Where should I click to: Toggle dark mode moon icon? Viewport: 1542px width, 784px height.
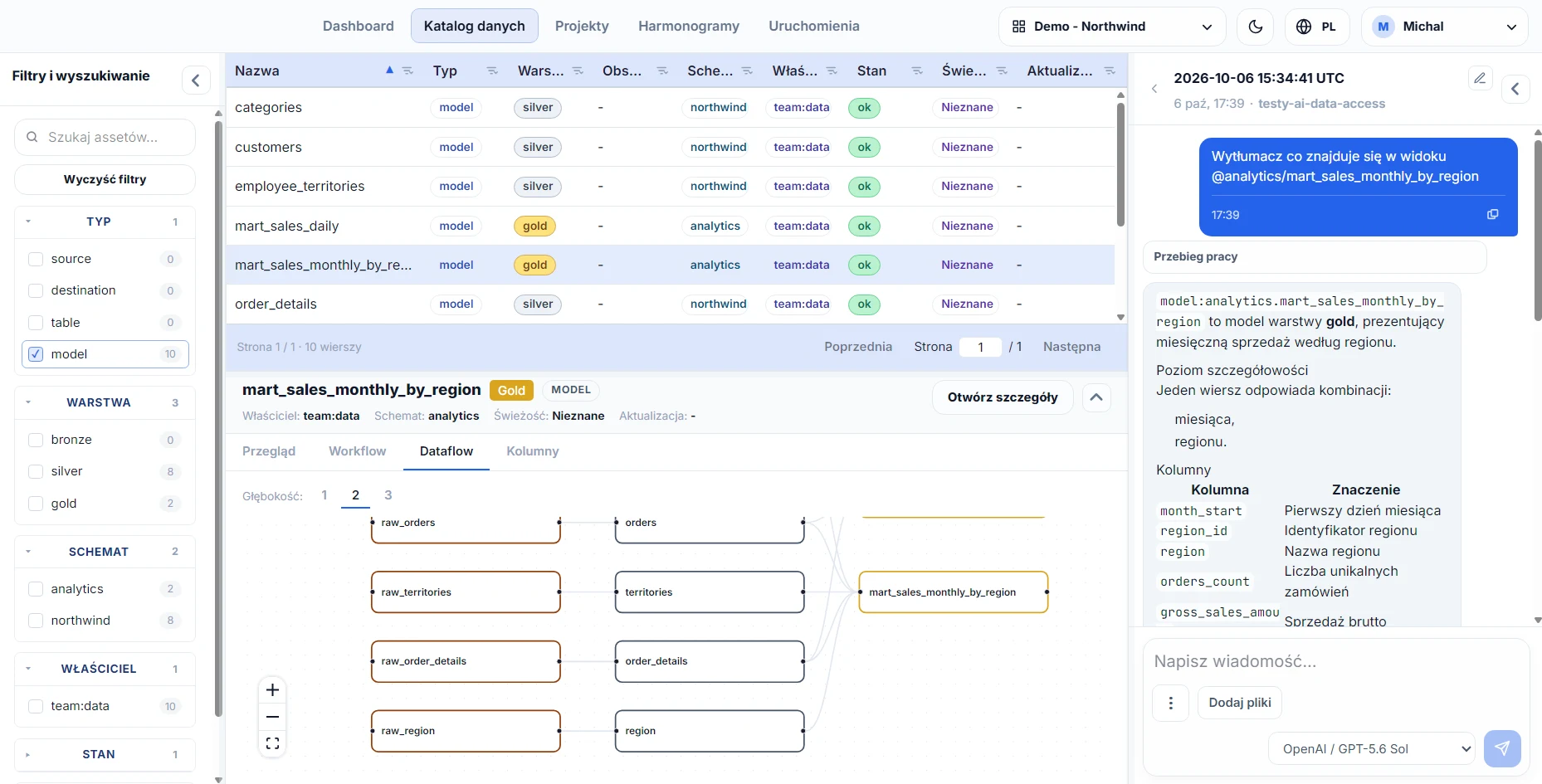click(x=1255, y=27)
